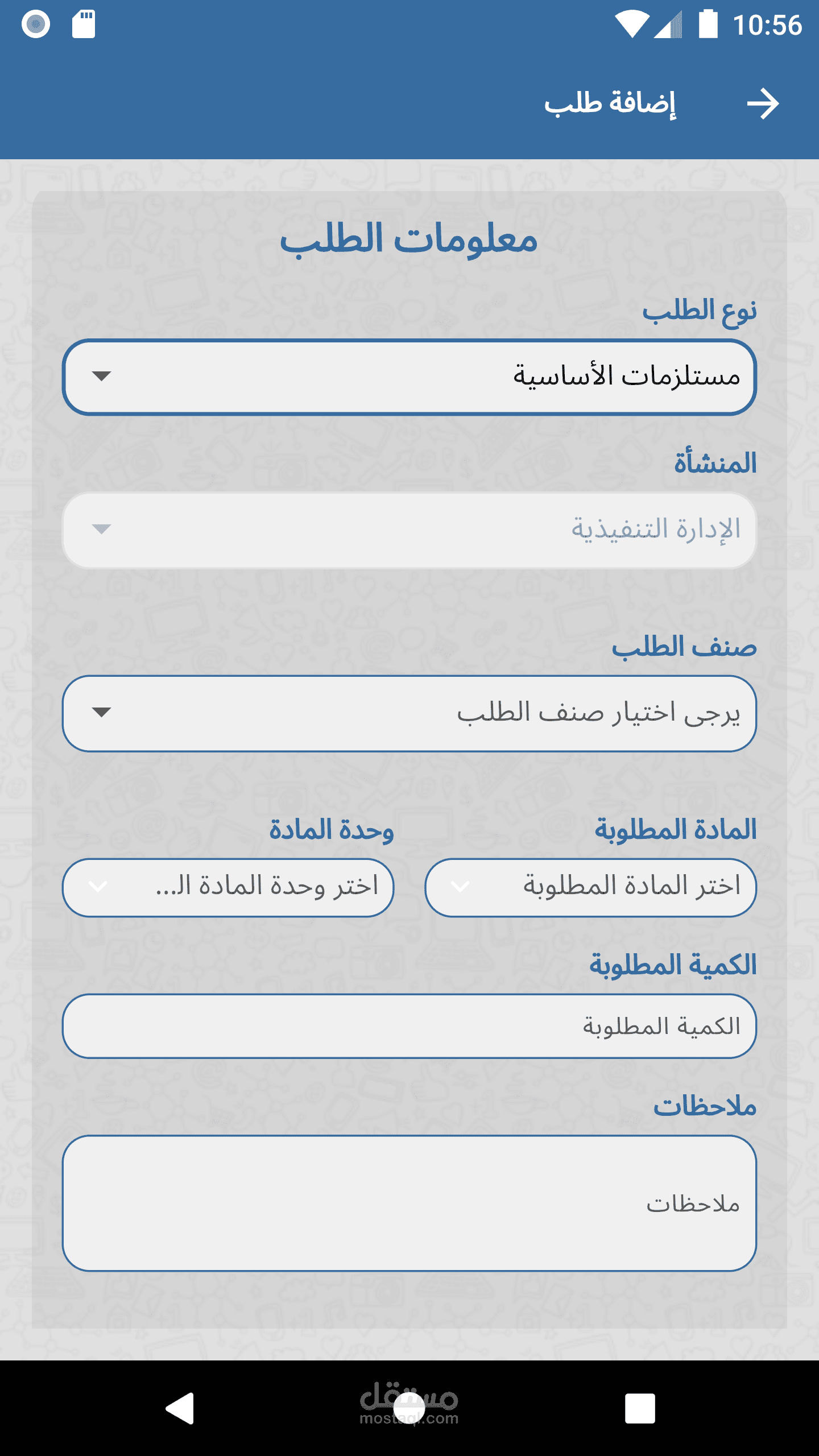
Task: Click inside the ملاحظات notes text area
Action: point(409,1203)
